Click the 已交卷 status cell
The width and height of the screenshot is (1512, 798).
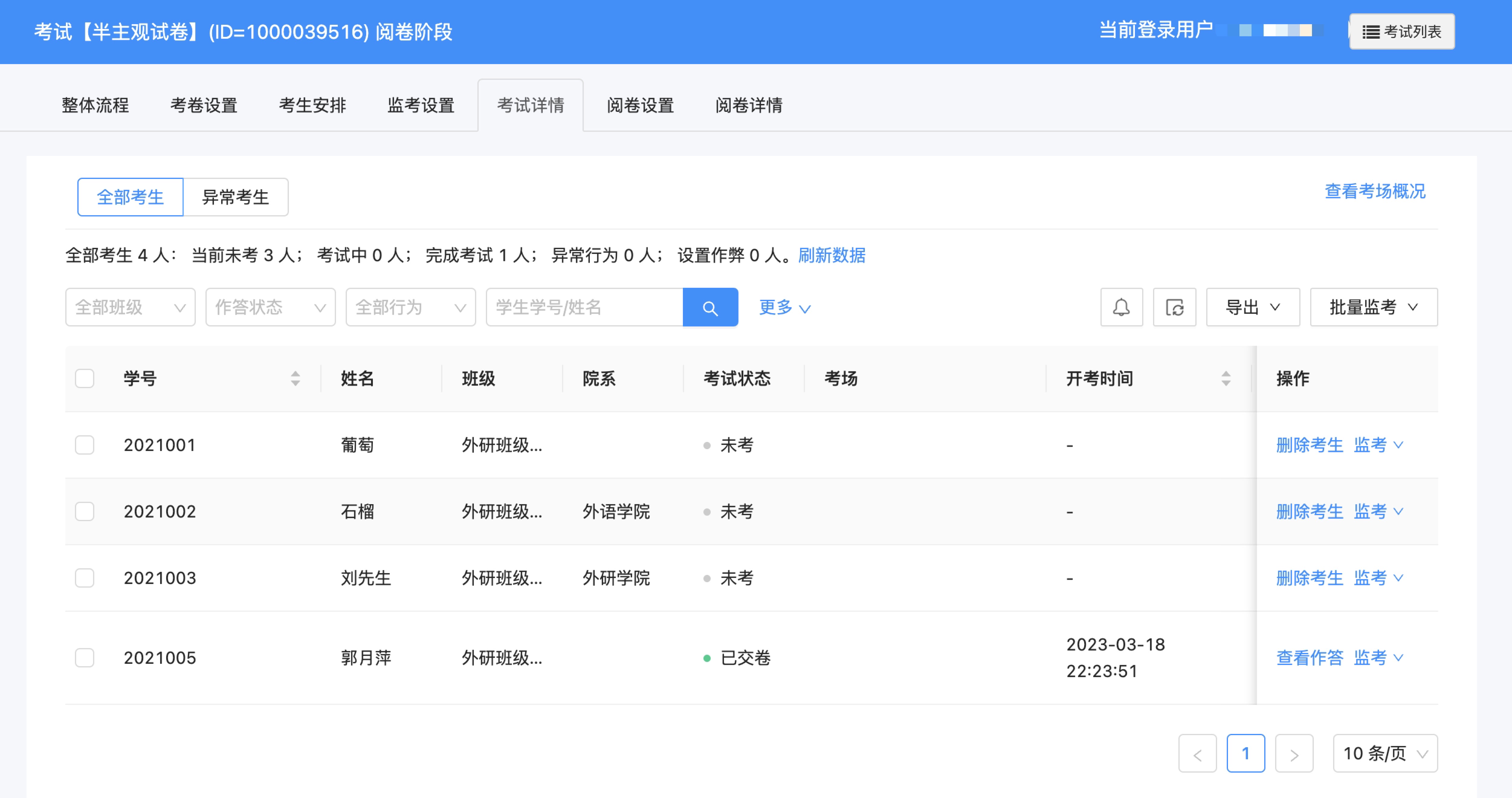tap(737, 658)
